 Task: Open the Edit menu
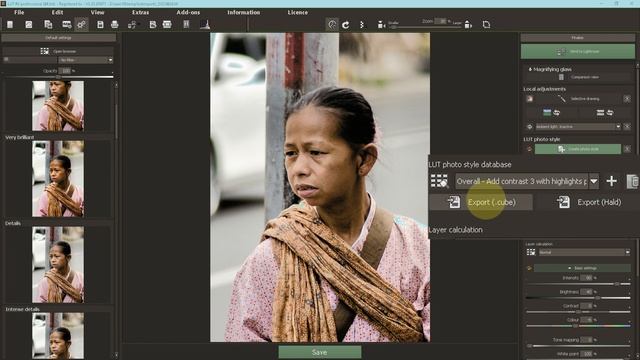click(57, 12)
